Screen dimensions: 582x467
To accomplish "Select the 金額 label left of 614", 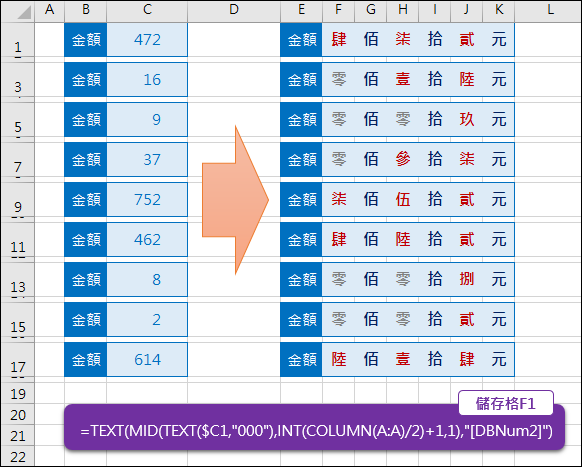I will pos(85,360).
